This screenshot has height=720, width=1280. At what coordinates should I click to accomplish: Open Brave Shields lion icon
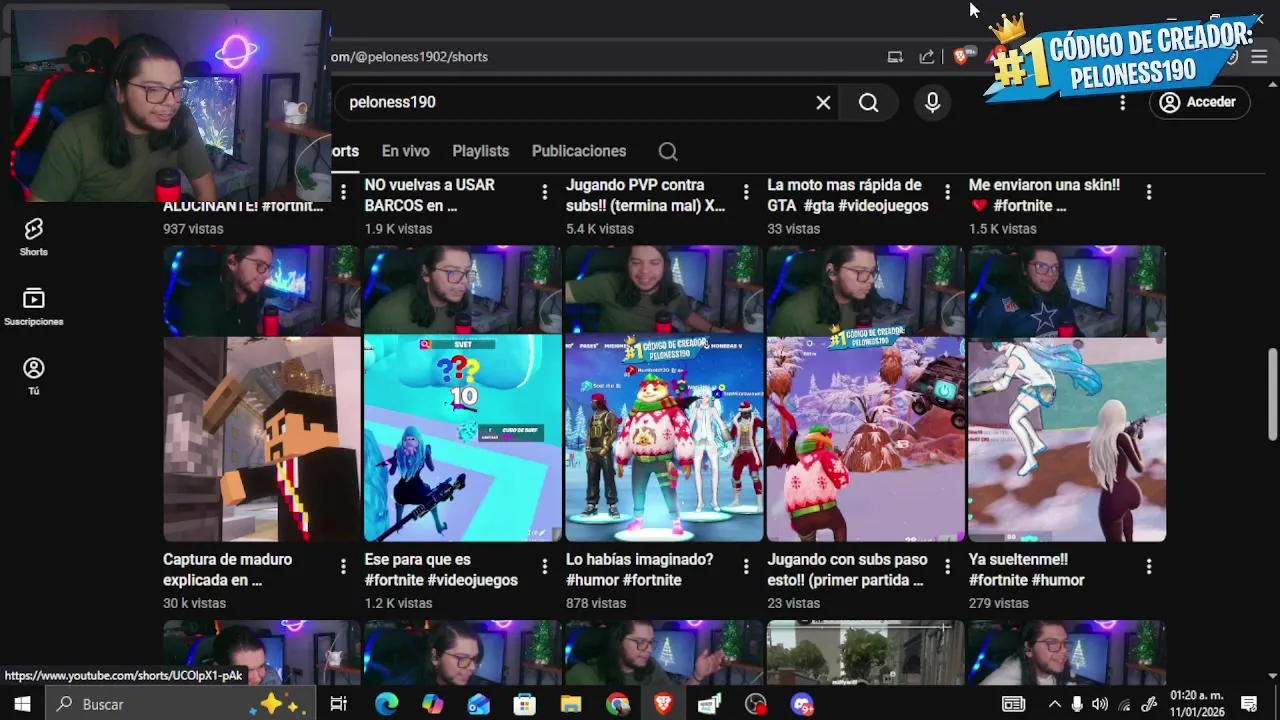(961, 57)
